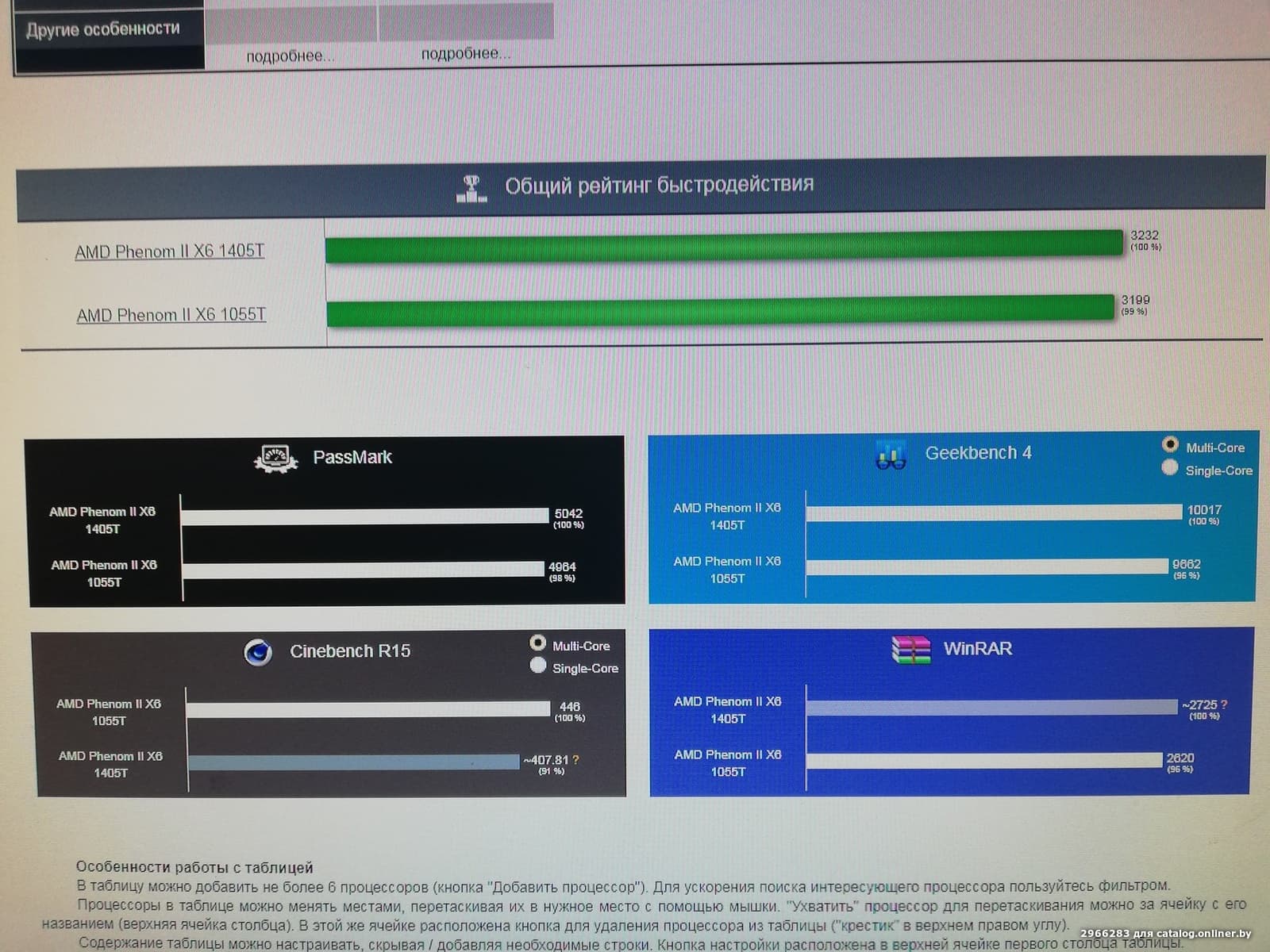
Task: Click the Cinebench R15 sphere icon
Action: (x=258, y=652)
